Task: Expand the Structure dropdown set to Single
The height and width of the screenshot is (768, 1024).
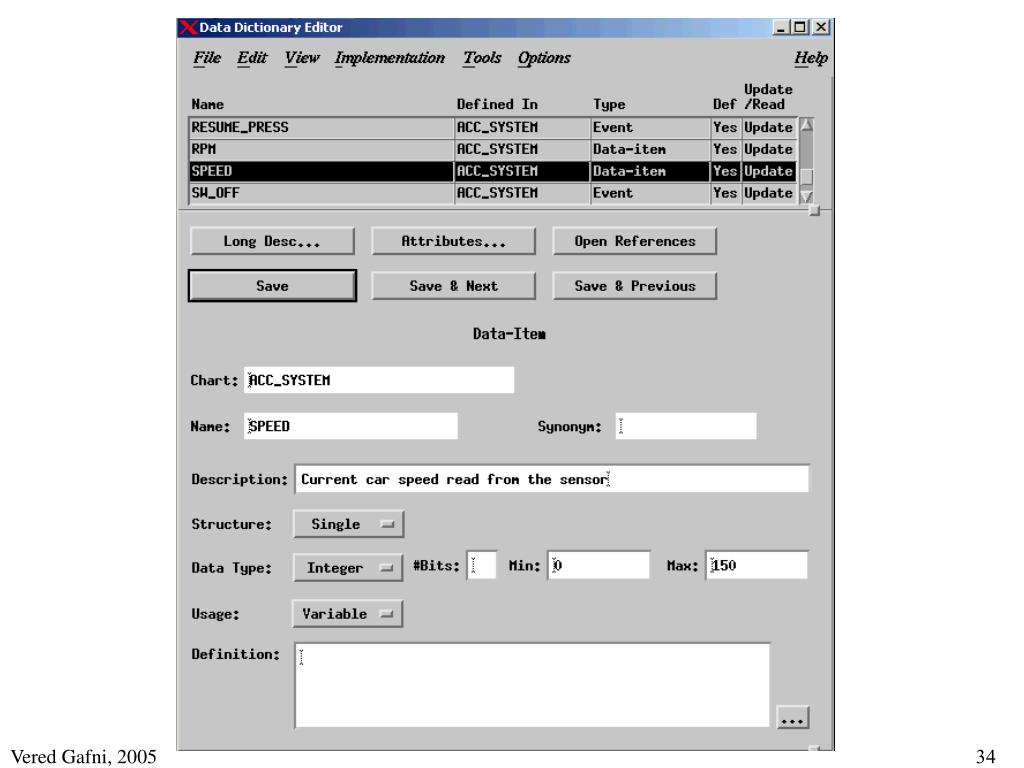Action: [349, 524]
